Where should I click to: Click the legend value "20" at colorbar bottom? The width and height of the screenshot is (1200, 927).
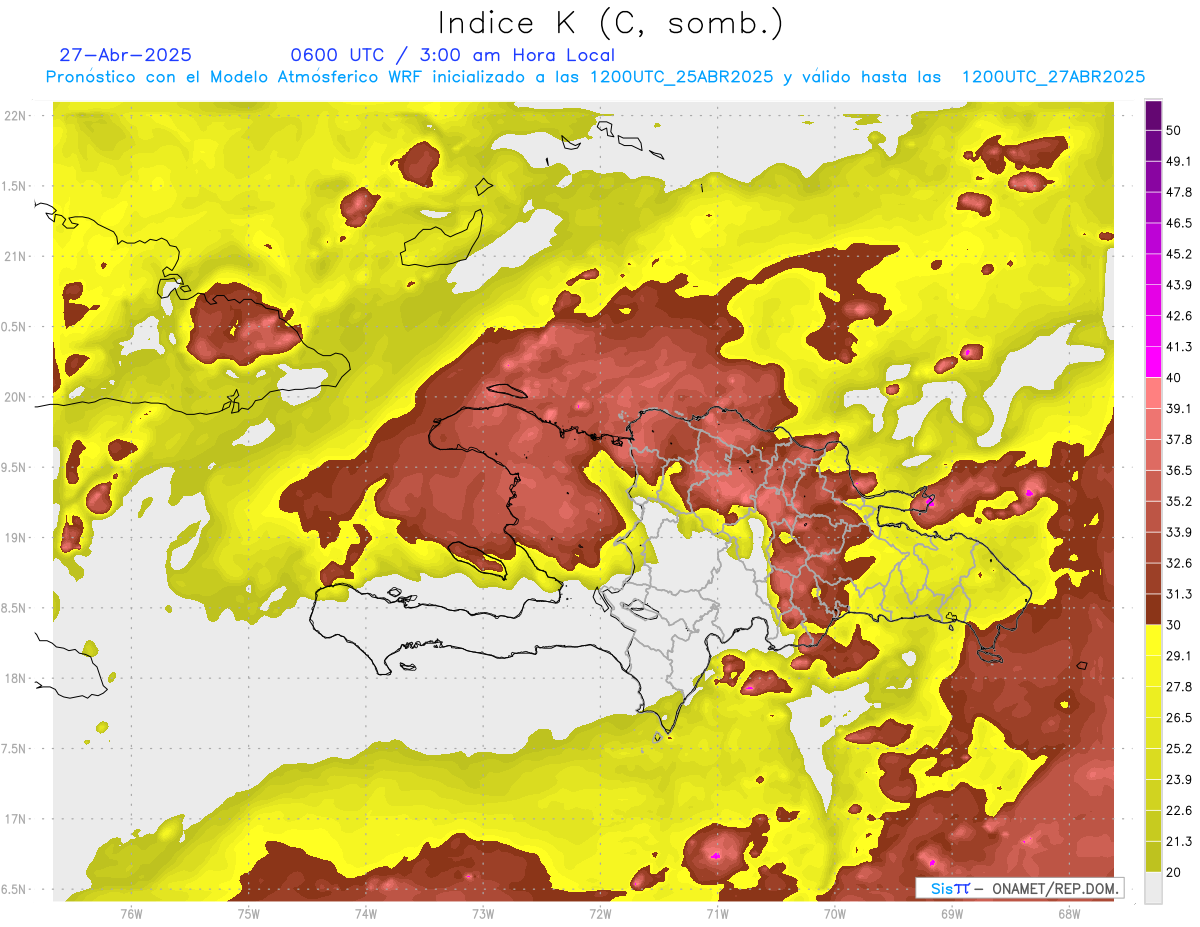coord(1174,873)
